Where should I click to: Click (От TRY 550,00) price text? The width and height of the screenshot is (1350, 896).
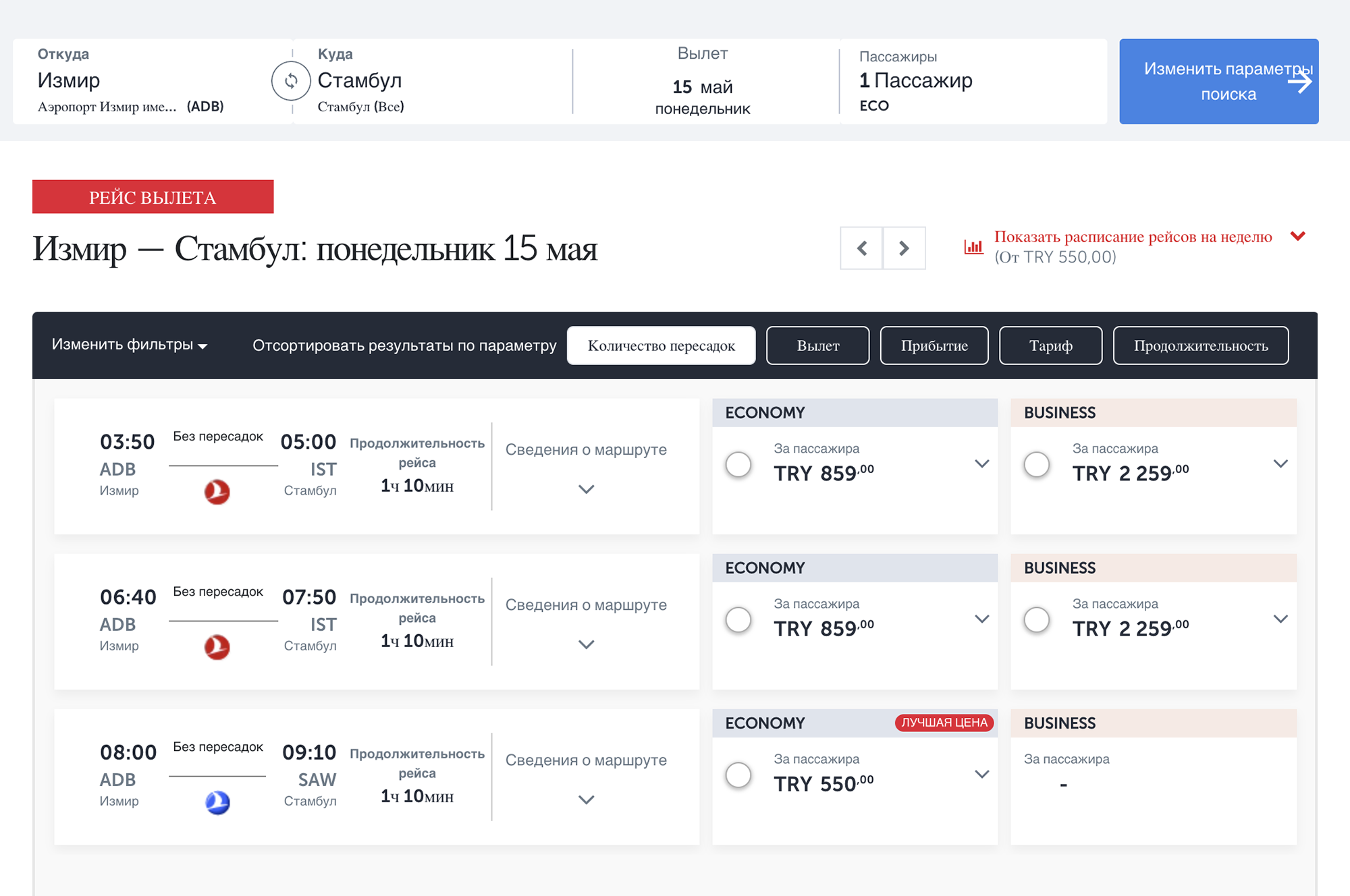tap(1055, 257)
